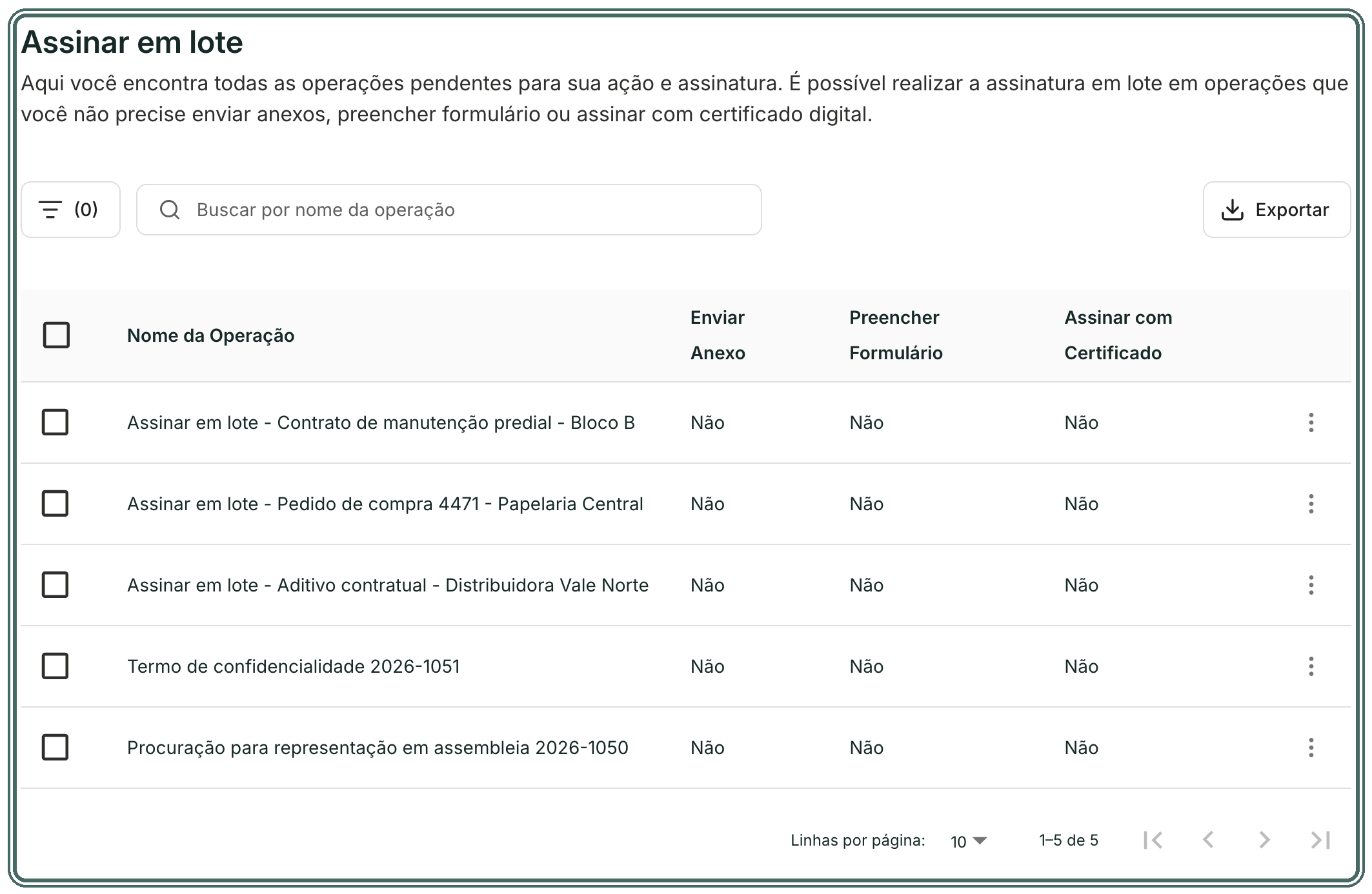Focus the Buscar por nome da operação field
The image size is (1372, 894).
tap(449, 210)
